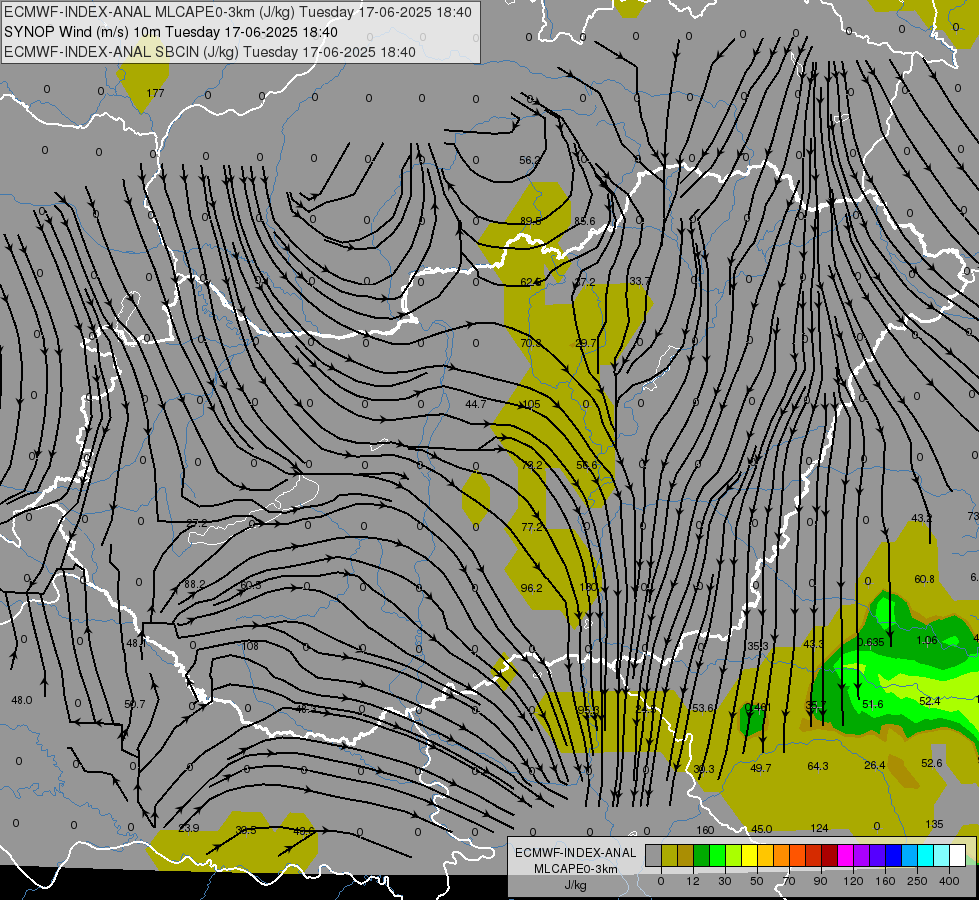Viewport: 979px width, 900px height.
Task: Click the J/kg unit label in legend
Action: [x=575, y=885]
